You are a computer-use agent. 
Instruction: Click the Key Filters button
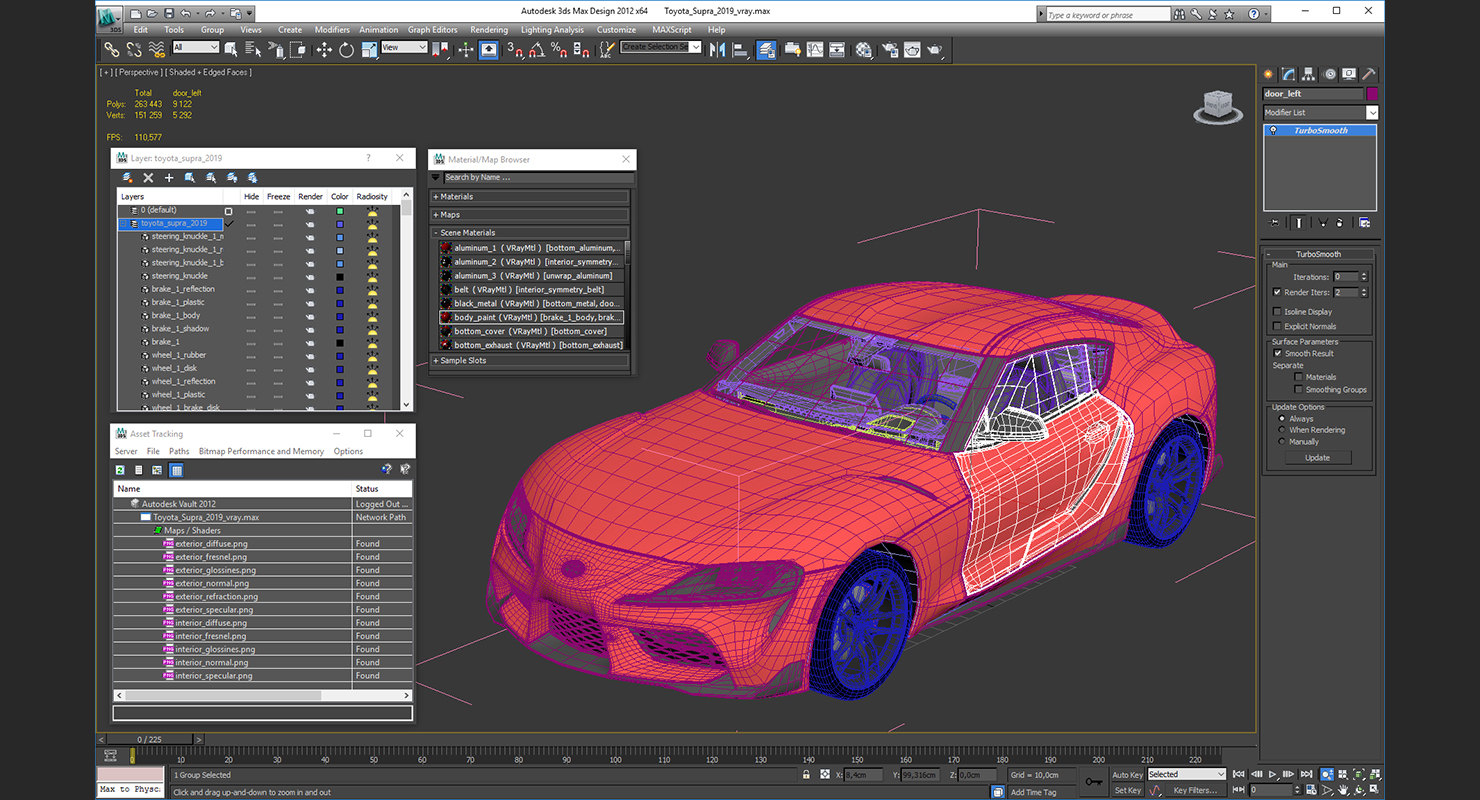tap(1195, 790)
